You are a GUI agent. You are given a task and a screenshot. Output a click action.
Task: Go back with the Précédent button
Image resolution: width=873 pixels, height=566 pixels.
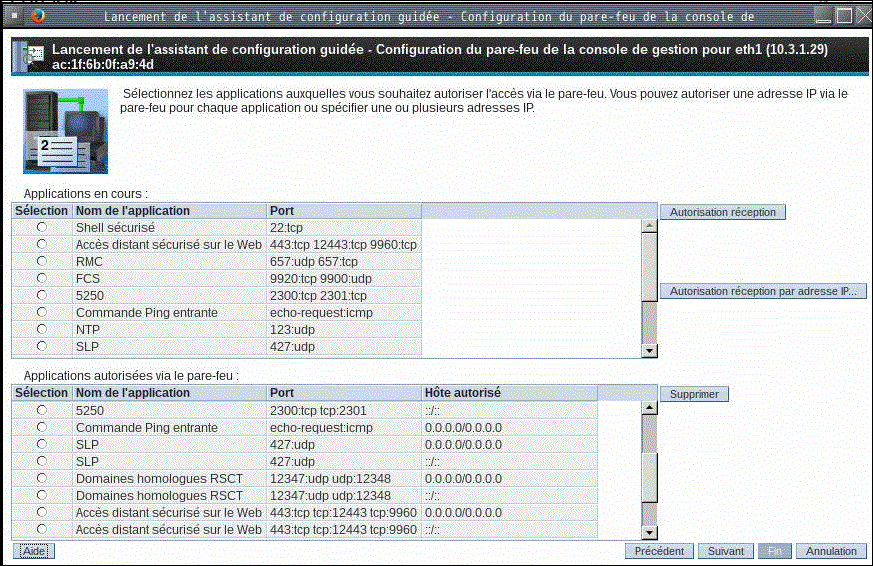click(x=659, y=551)
